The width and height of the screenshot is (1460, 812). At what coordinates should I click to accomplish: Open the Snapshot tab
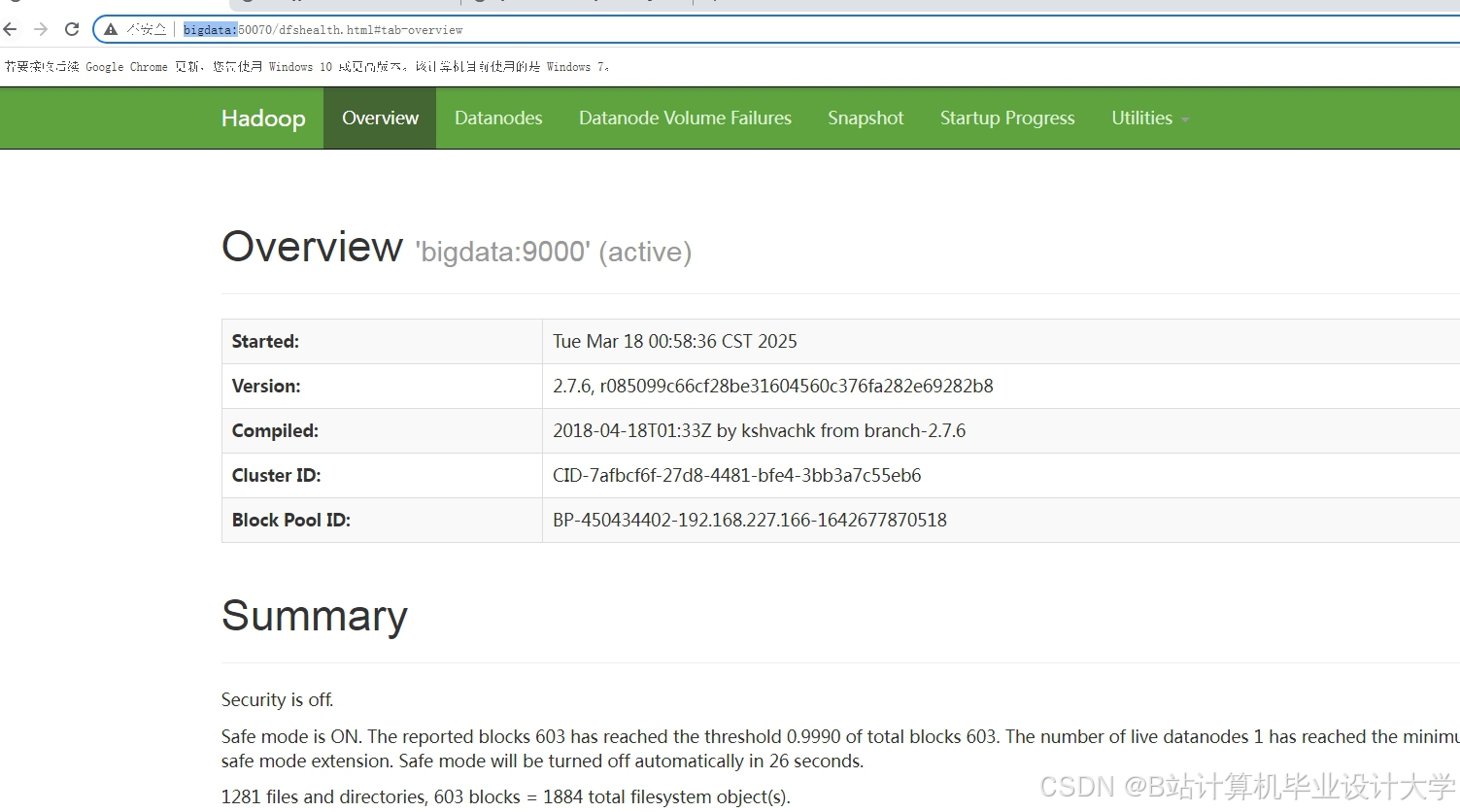point(866,118)
